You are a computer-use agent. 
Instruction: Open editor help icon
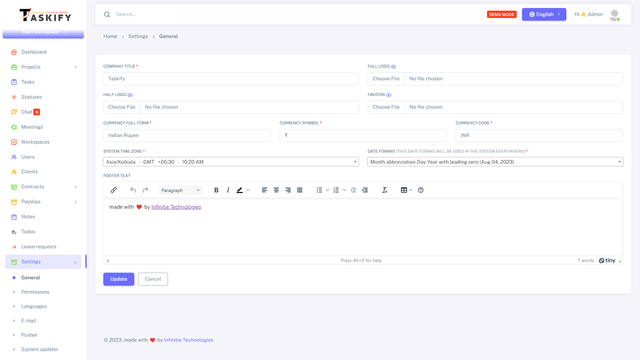(x=421, y=190)
